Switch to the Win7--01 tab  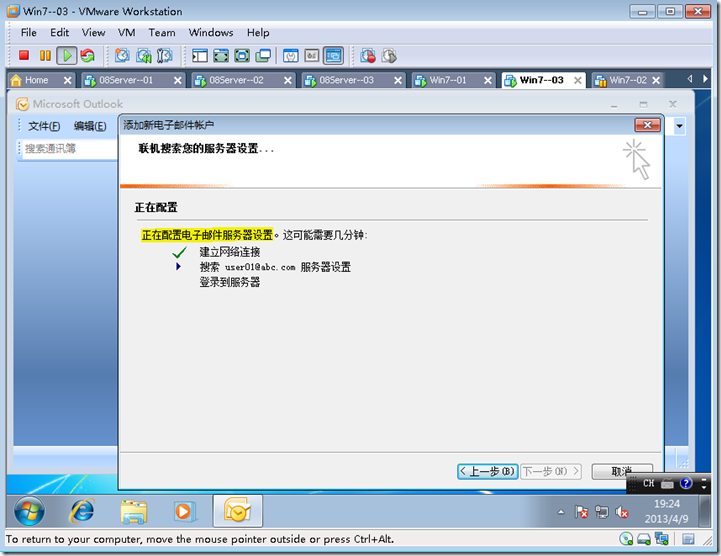[448, 80]
